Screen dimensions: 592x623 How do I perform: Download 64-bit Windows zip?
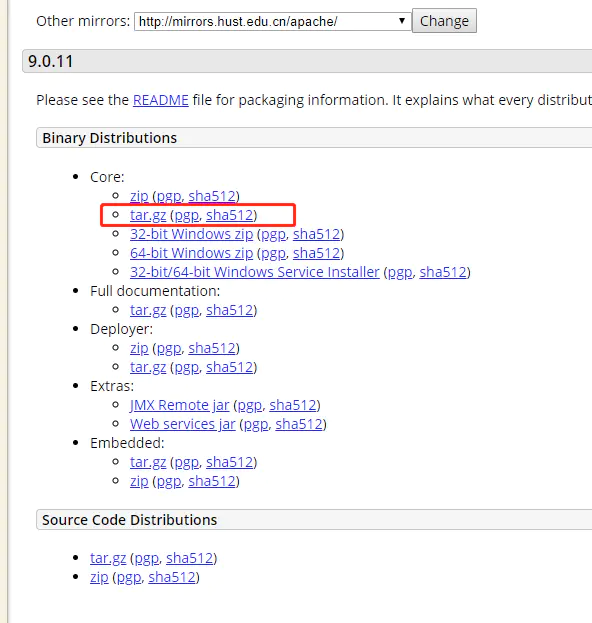coord(192,253)
